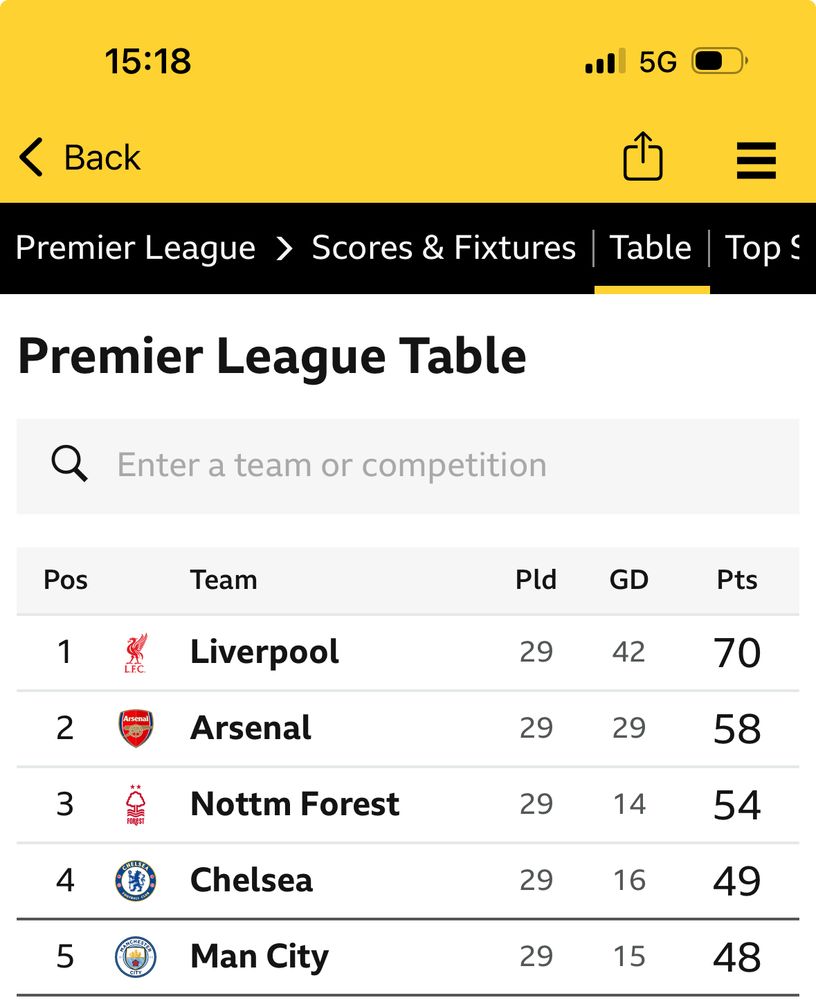Viewport: 816px width, 1000px height.
Task: Expand the Premier League breadcrumb chevron
Action: pos(285,248)
